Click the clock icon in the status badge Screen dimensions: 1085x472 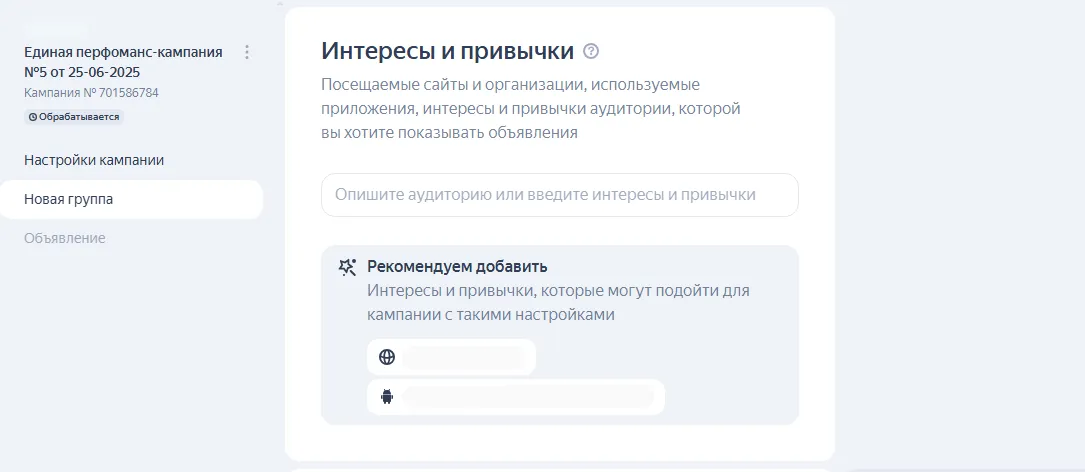[x=33, y=117]
